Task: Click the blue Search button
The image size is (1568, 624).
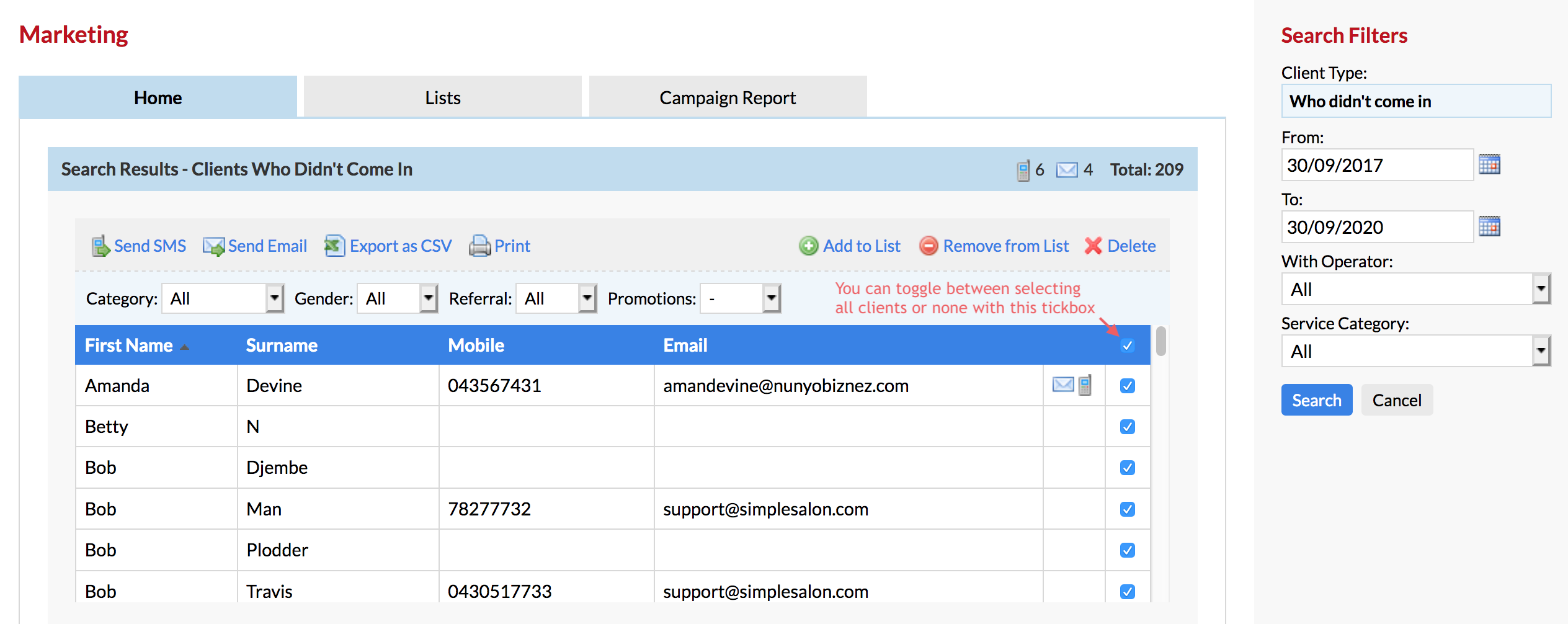Action: click(x=1317, y=400)
